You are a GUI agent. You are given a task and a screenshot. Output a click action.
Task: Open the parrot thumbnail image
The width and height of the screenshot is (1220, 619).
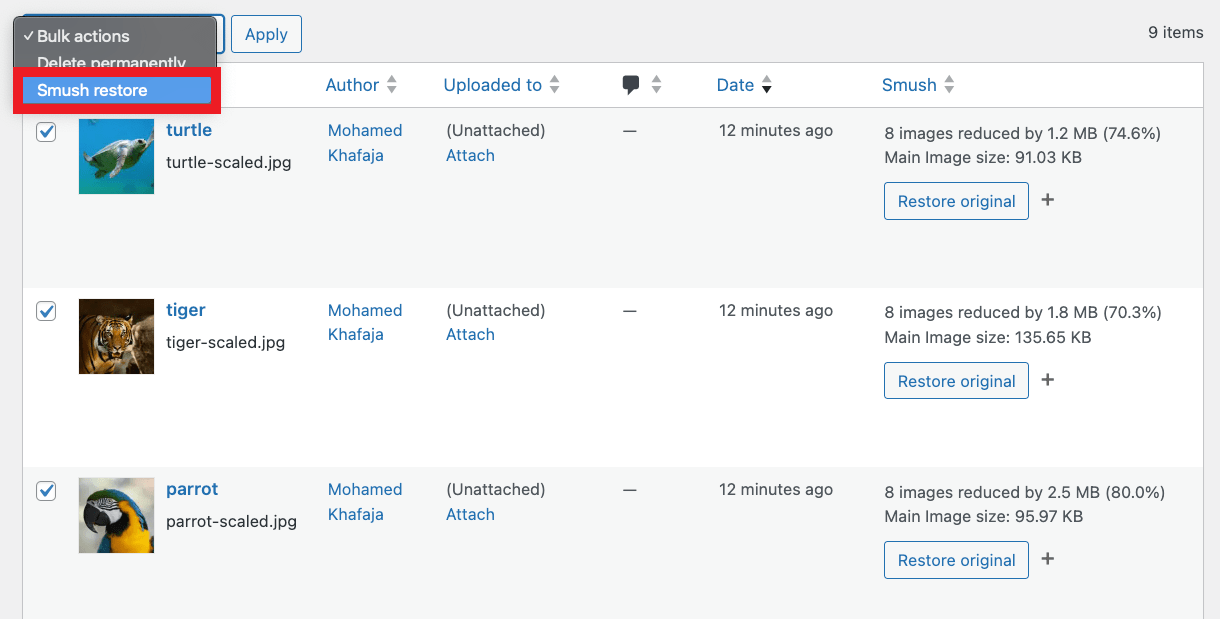pos(116,516)
